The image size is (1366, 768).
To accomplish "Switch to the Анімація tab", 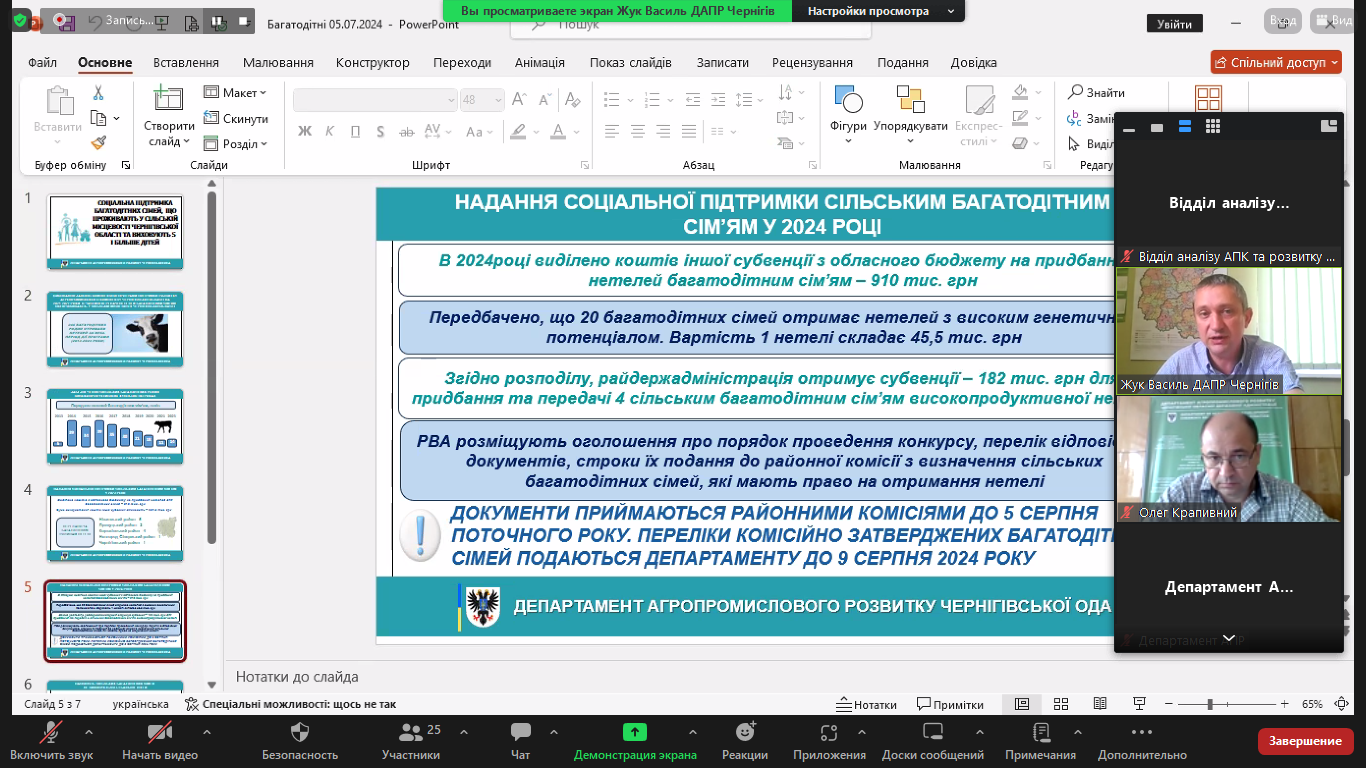I will click(x=540, y=62).
